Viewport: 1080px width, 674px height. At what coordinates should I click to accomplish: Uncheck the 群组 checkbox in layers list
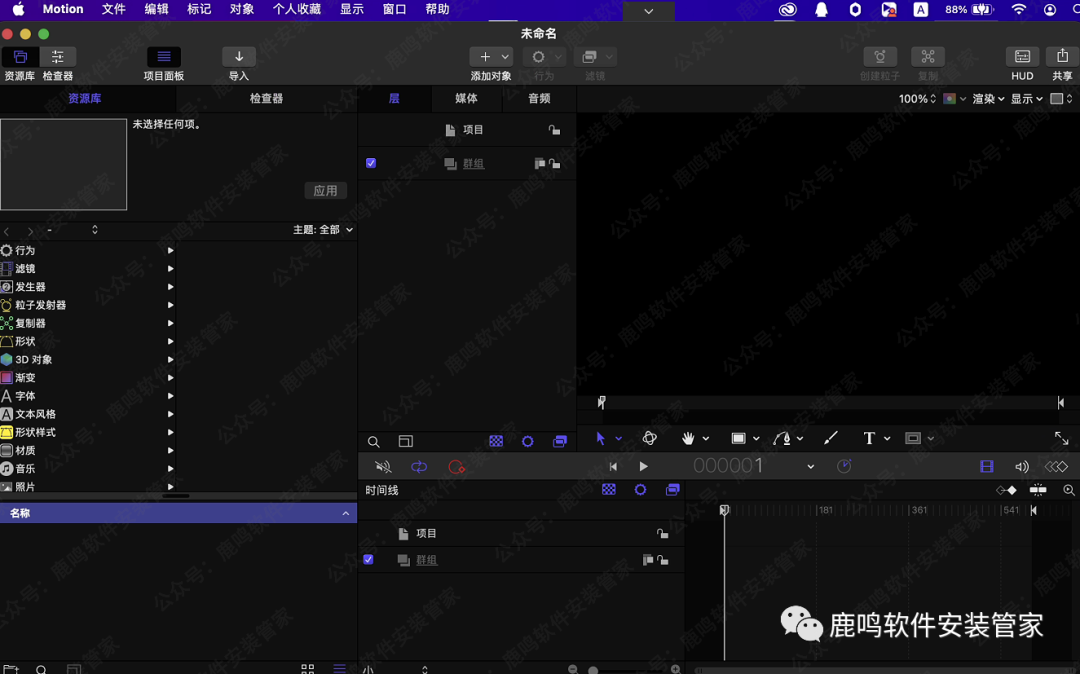tap(371, 163)
